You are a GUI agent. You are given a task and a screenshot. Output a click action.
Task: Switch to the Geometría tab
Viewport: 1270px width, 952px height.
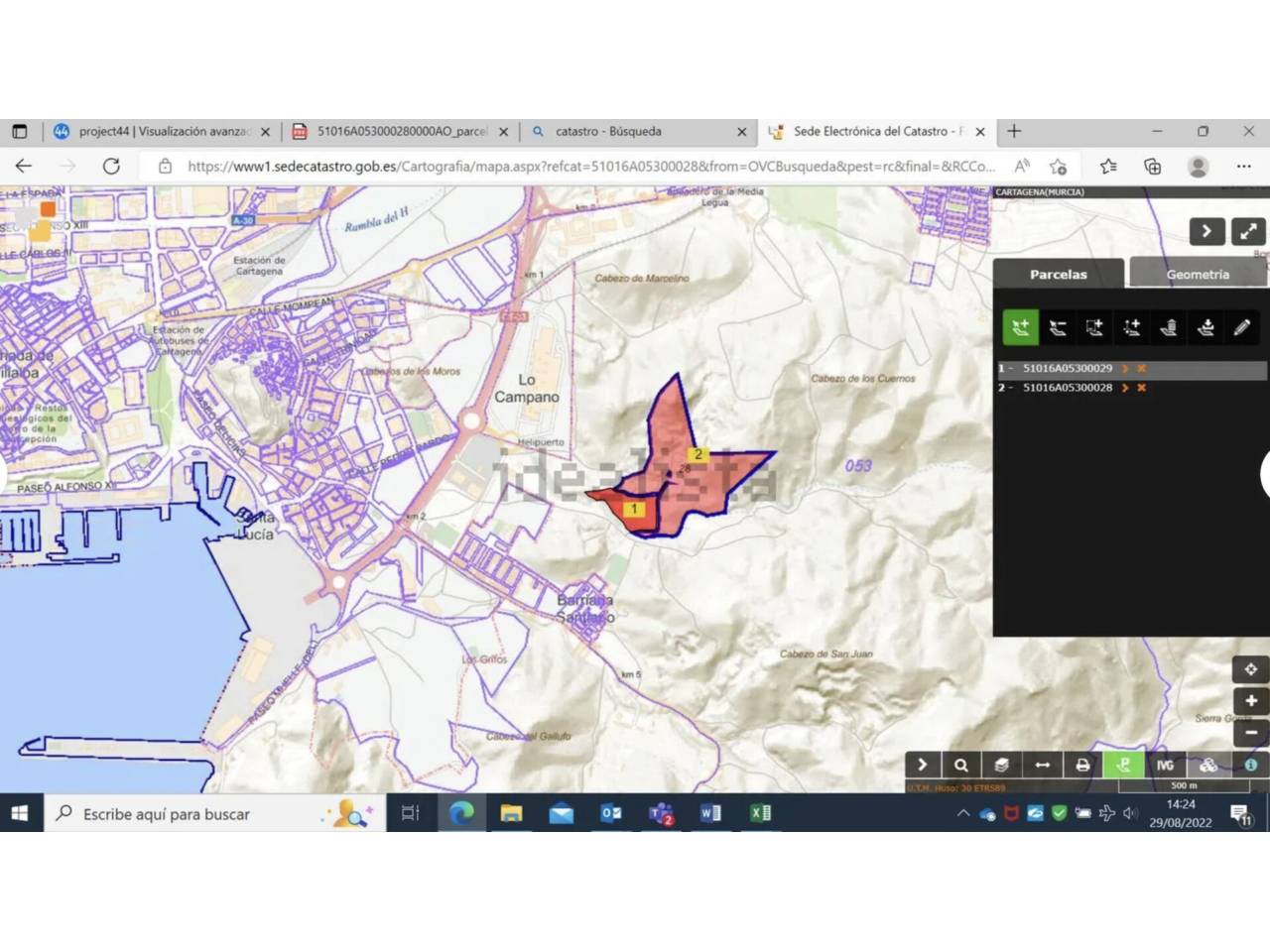pos(1198,274)
